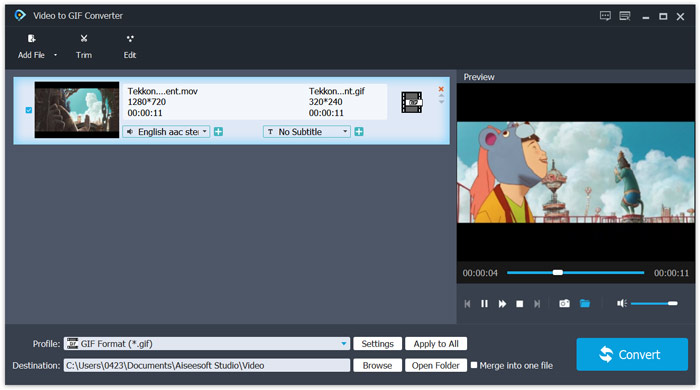Image resolution: width=700 pixels, height=390 pixels.
Task: Pause the preview playback
Action: pos(484,304)
